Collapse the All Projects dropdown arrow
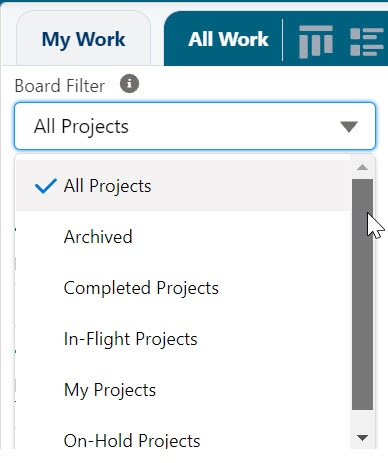The width and height of the screenshot is (388, 463). tap(349, 127)
